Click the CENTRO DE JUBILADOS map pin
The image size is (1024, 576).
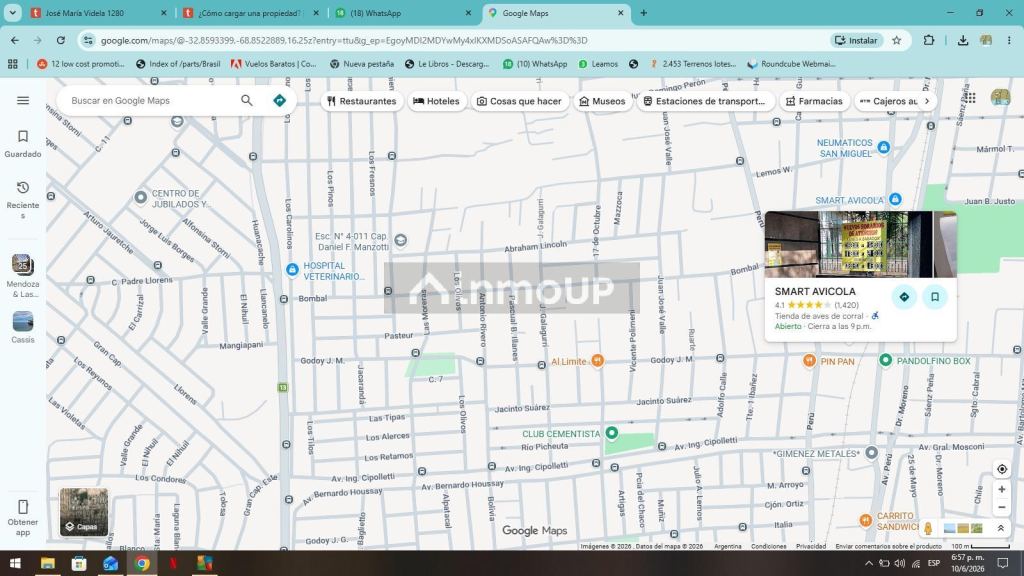[x=140, y=197]
